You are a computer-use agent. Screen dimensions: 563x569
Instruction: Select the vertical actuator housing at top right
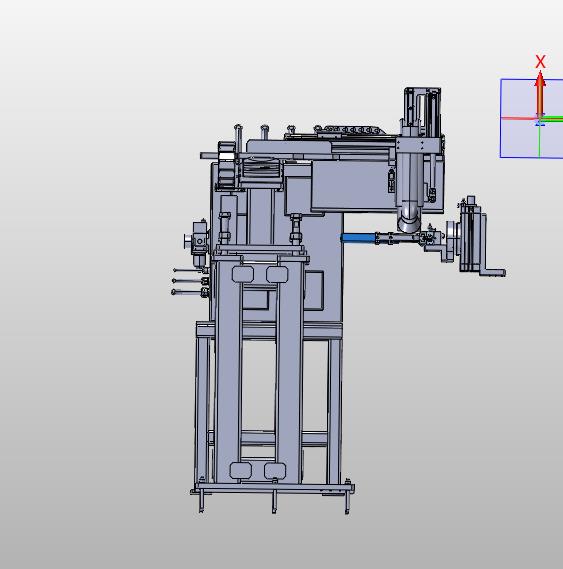tap(423, 112)
